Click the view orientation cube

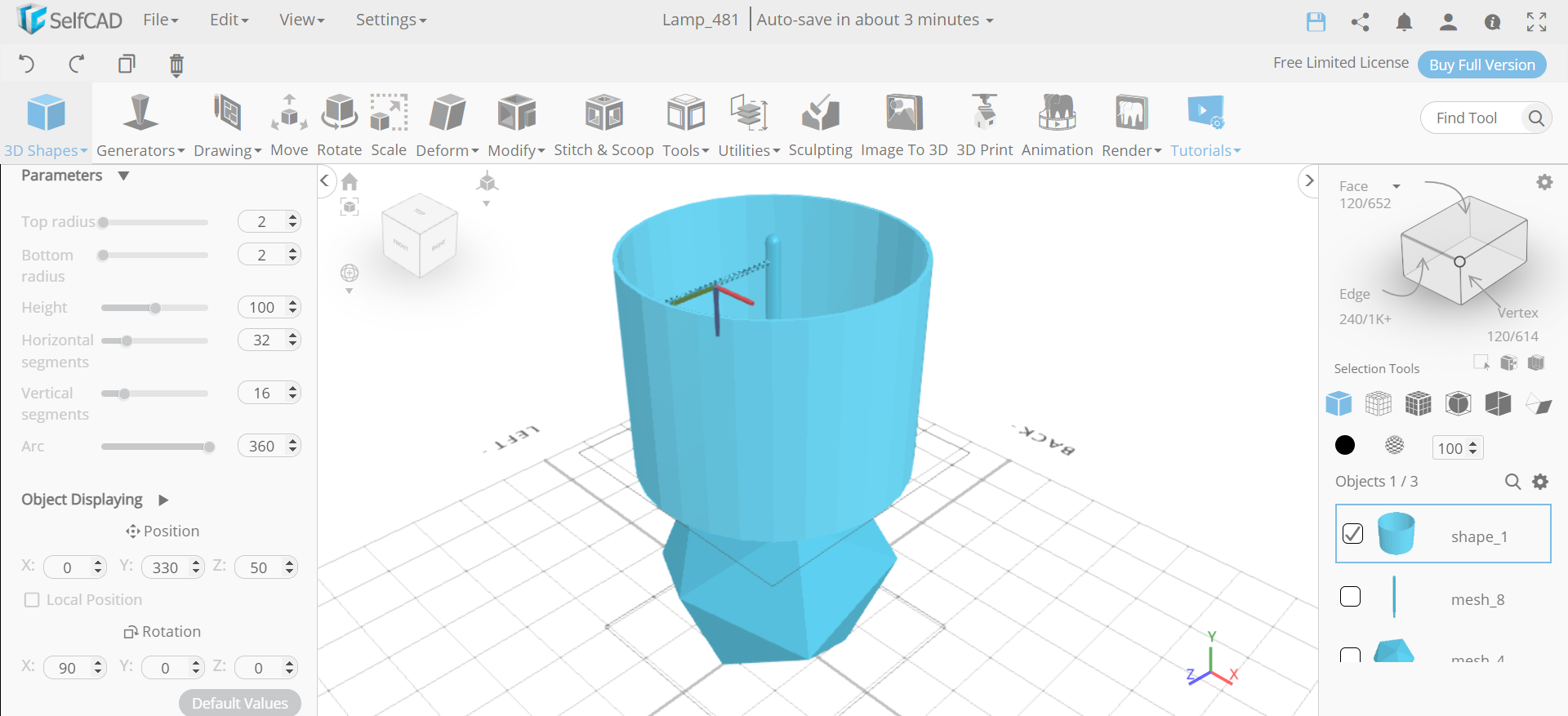pos(420,235)
